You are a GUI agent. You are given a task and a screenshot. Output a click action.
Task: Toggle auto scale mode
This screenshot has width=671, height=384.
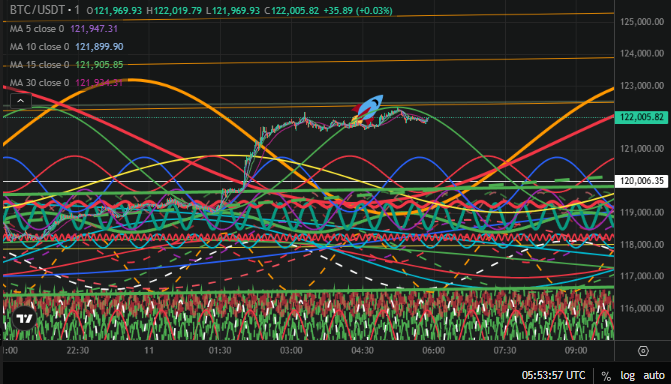point(654,375)
